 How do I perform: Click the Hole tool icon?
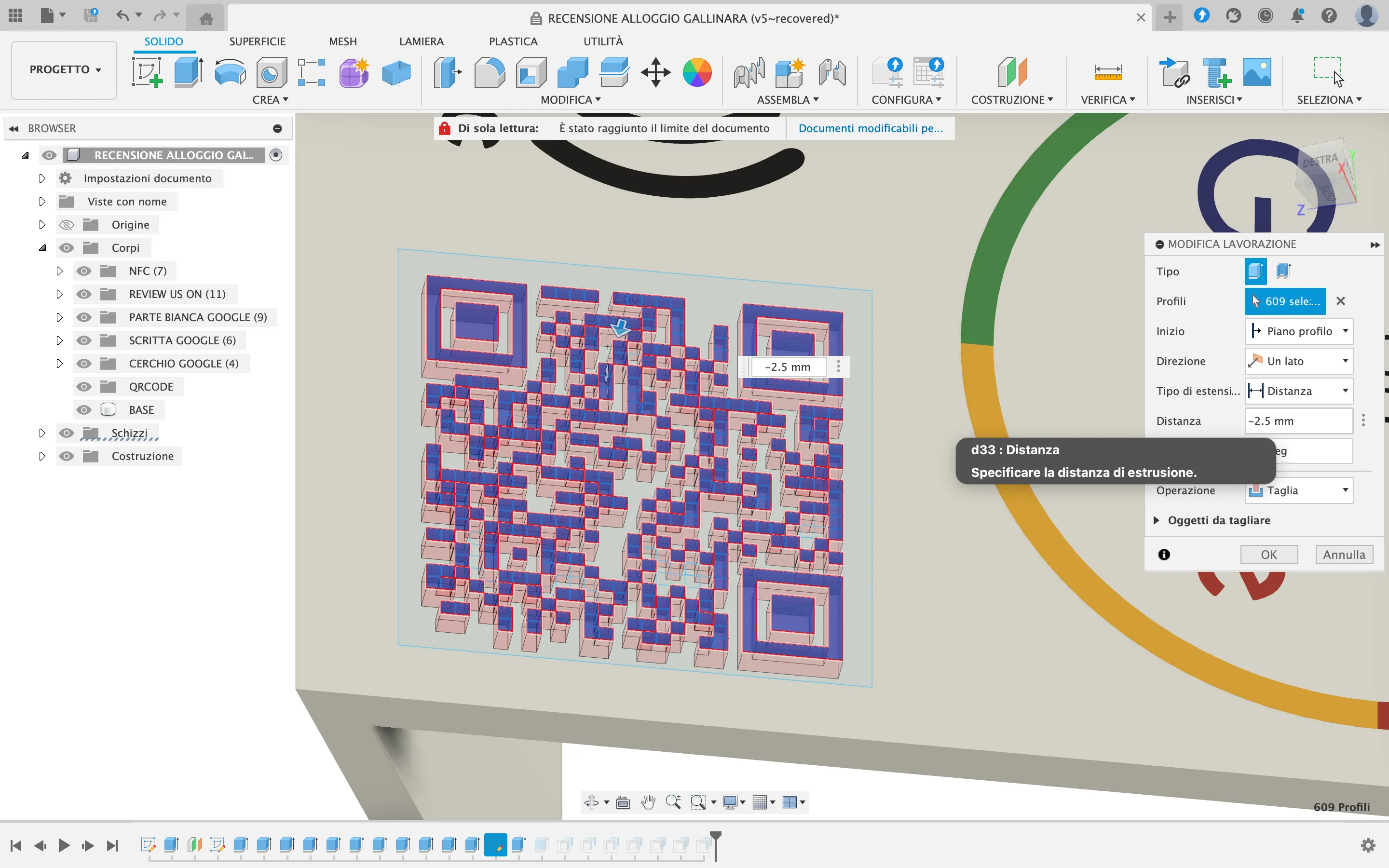pos(271,72)
